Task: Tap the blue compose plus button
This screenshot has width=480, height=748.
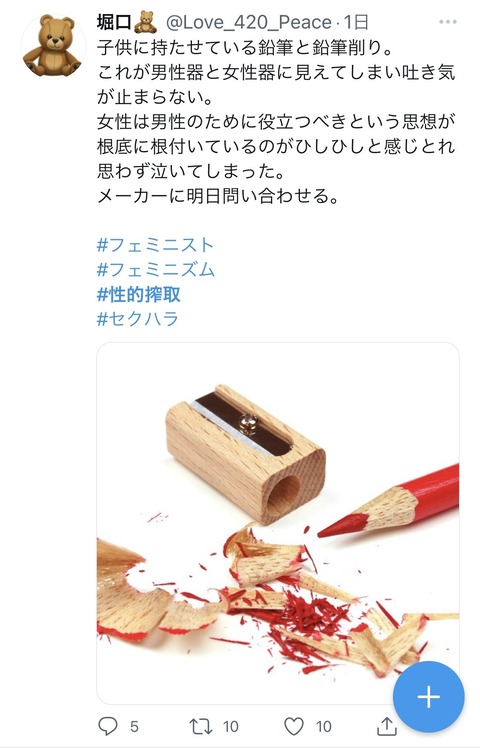Action: coord(428,696)
